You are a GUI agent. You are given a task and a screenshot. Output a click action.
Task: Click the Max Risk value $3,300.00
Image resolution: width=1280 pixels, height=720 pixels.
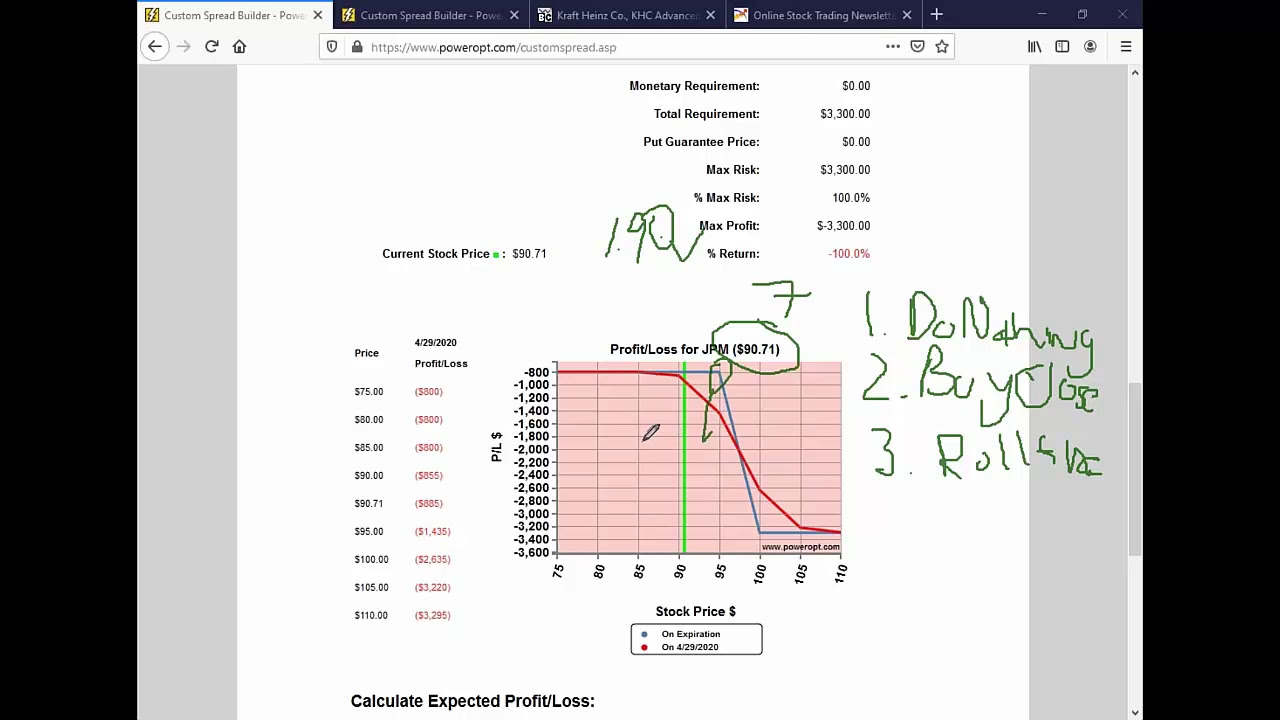[845, 170]
